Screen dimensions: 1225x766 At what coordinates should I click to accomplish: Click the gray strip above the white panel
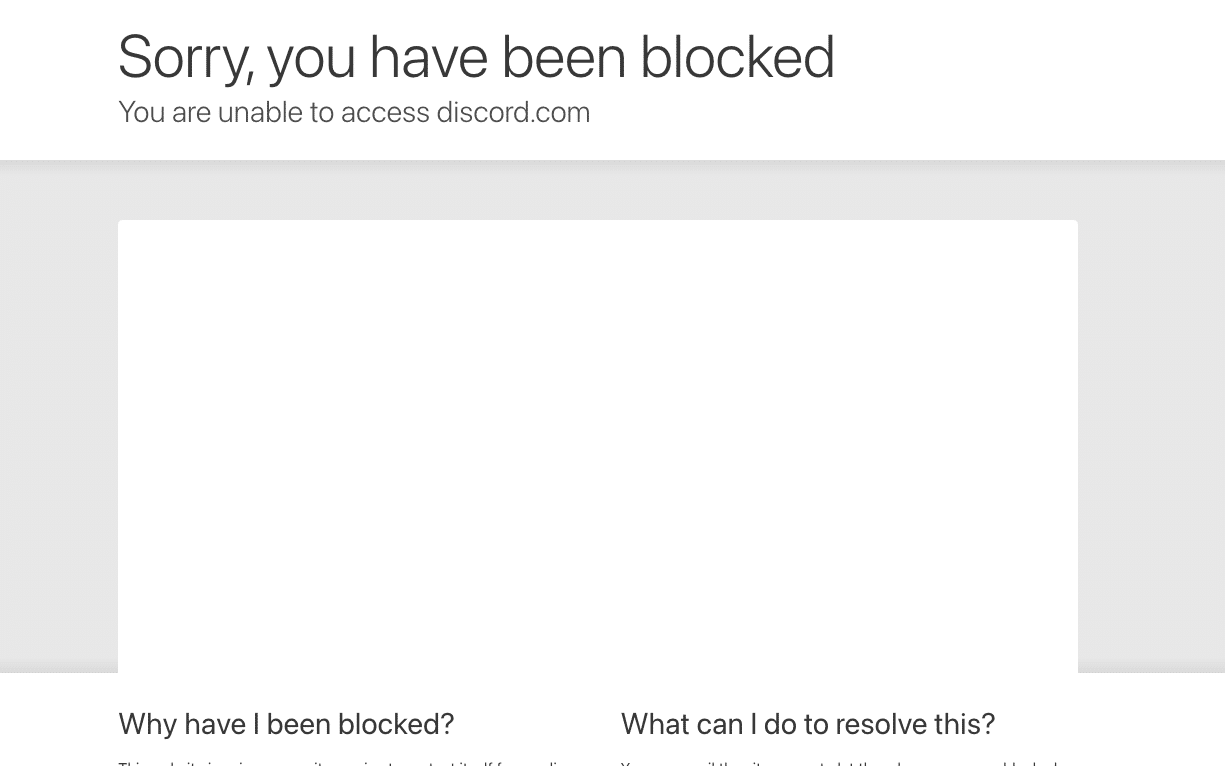(598, 192)
